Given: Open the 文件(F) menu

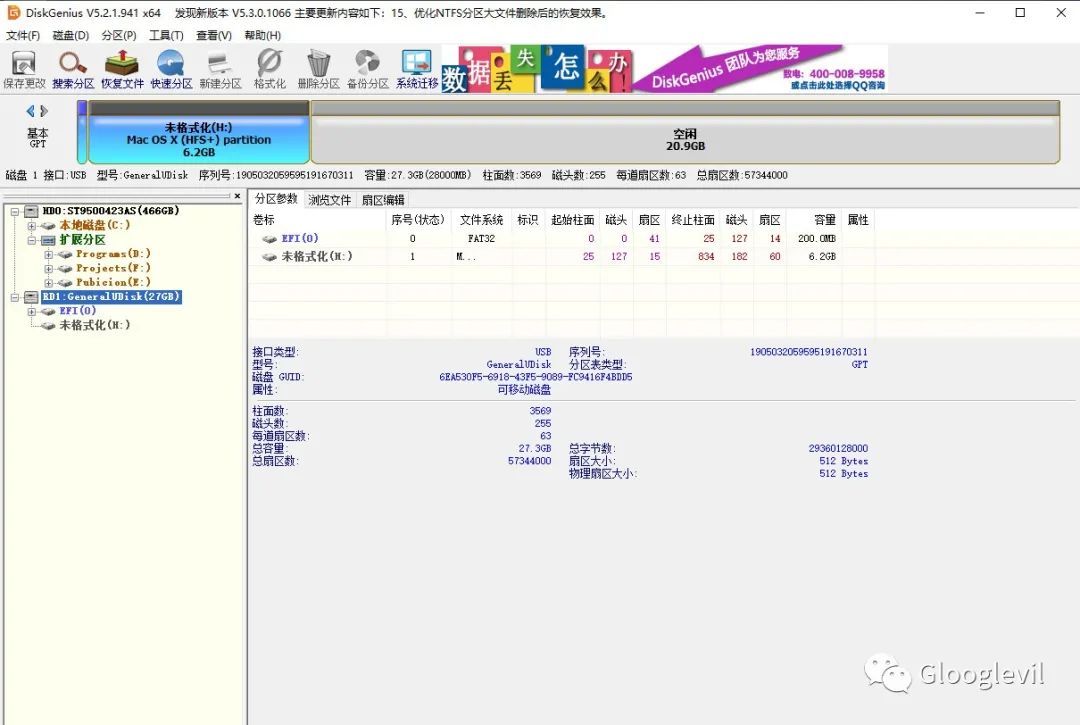Looking at the screenshot, I should [x=23, y=35].
